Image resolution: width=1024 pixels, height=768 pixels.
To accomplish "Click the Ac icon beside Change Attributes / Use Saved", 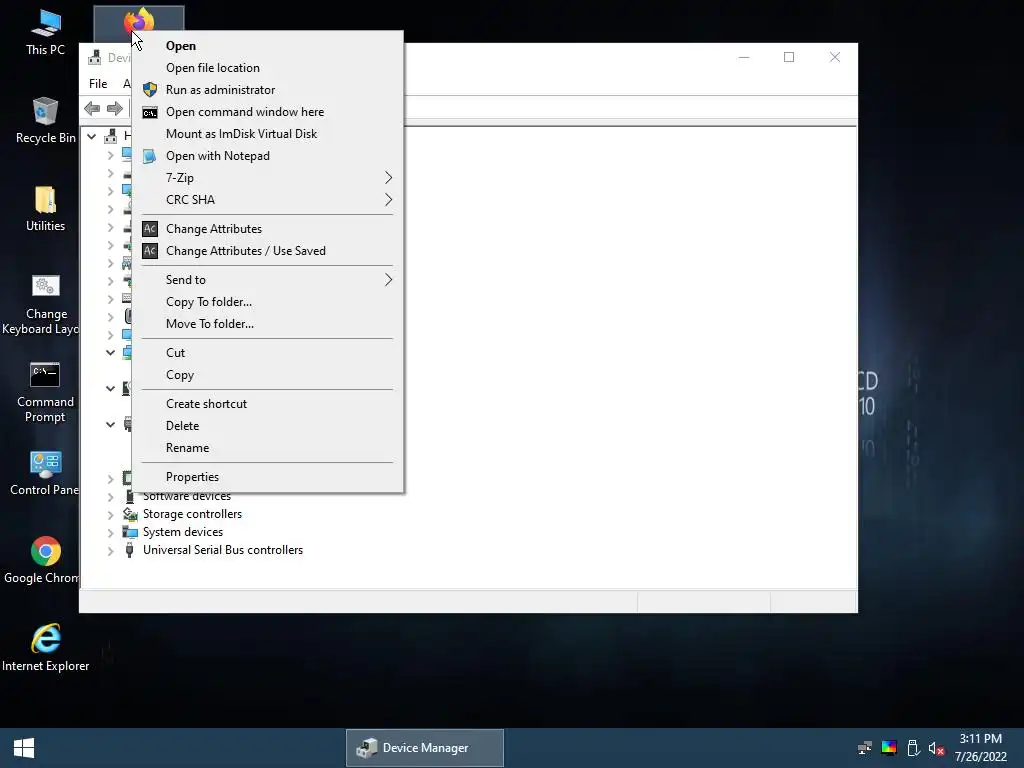I will (150, 251).
